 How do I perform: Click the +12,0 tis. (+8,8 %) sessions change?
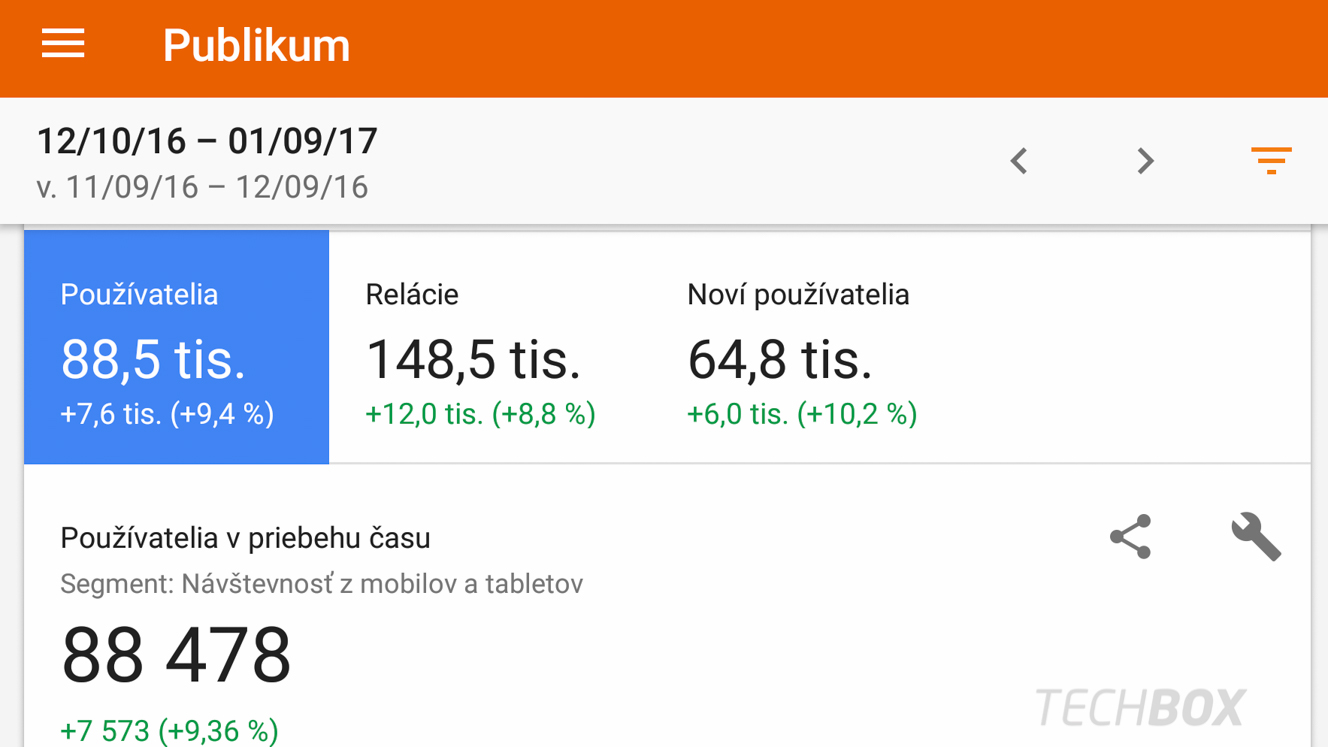coord(480,414)
